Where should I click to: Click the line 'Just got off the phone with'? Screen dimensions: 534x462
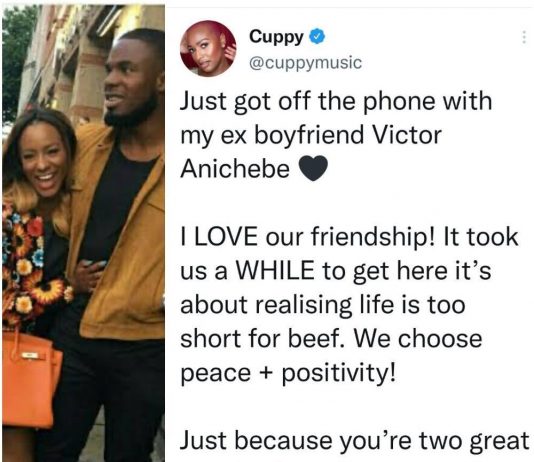[336, 101]
